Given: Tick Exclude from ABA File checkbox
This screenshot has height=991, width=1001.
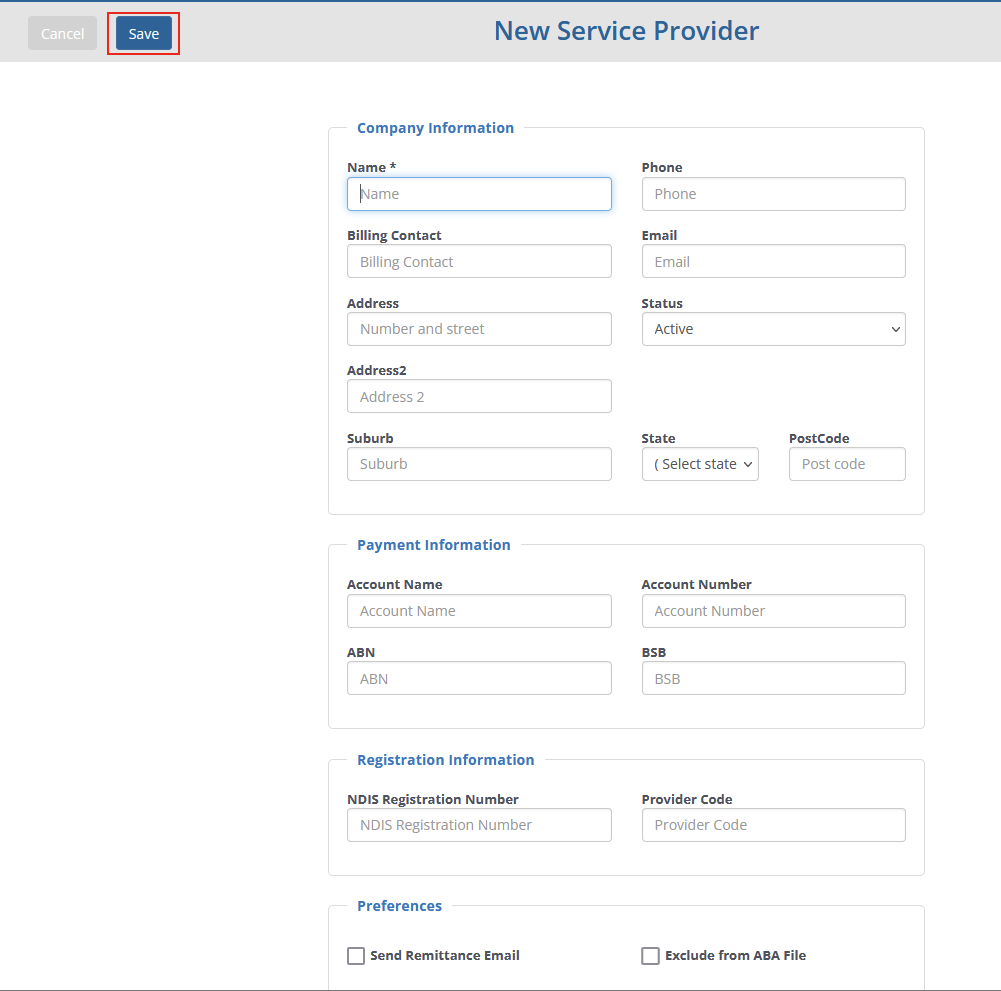Looking at the screenshot, I should (651, 956).
